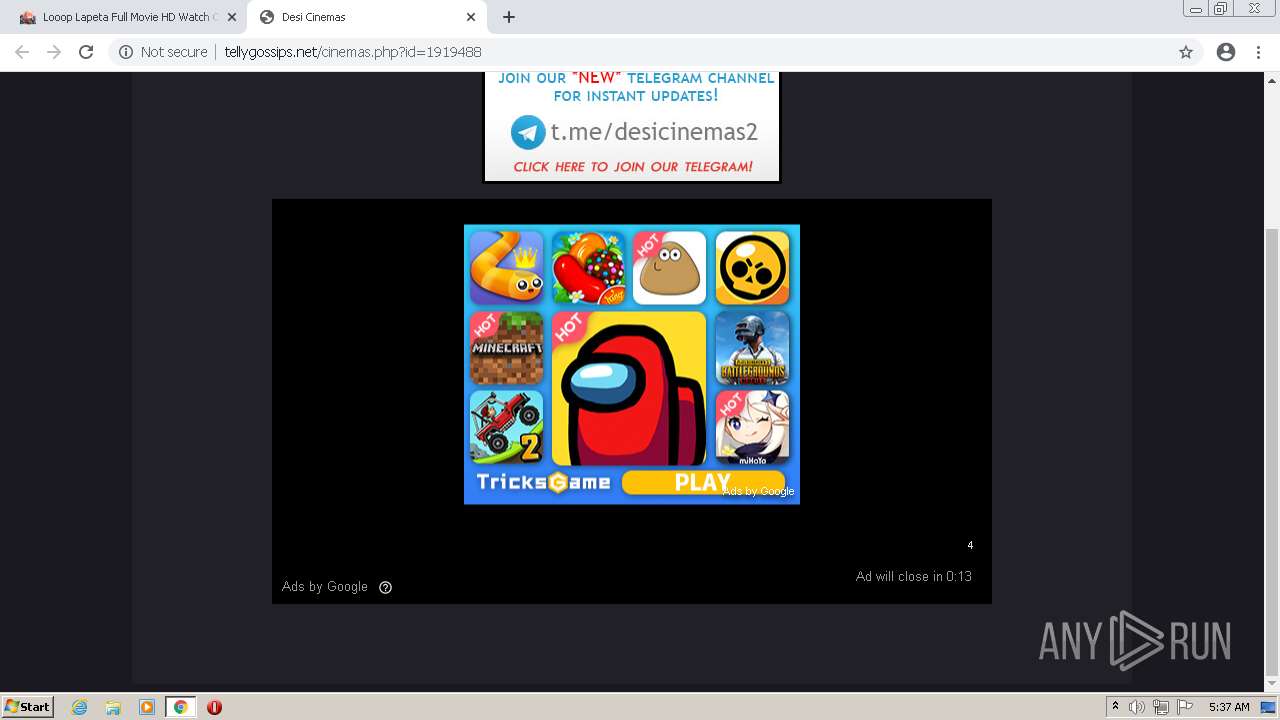The width and height of the screenshot is (1280, 720).
Task: Launch Internet Explorer from taskbar
Action: 80,707
